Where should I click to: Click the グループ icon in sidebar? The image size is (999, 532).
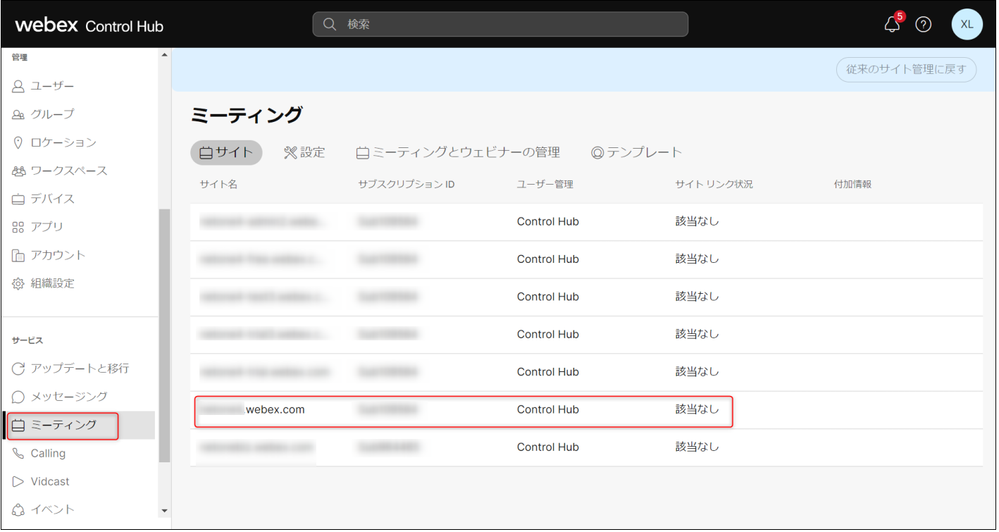click(18, 115)
